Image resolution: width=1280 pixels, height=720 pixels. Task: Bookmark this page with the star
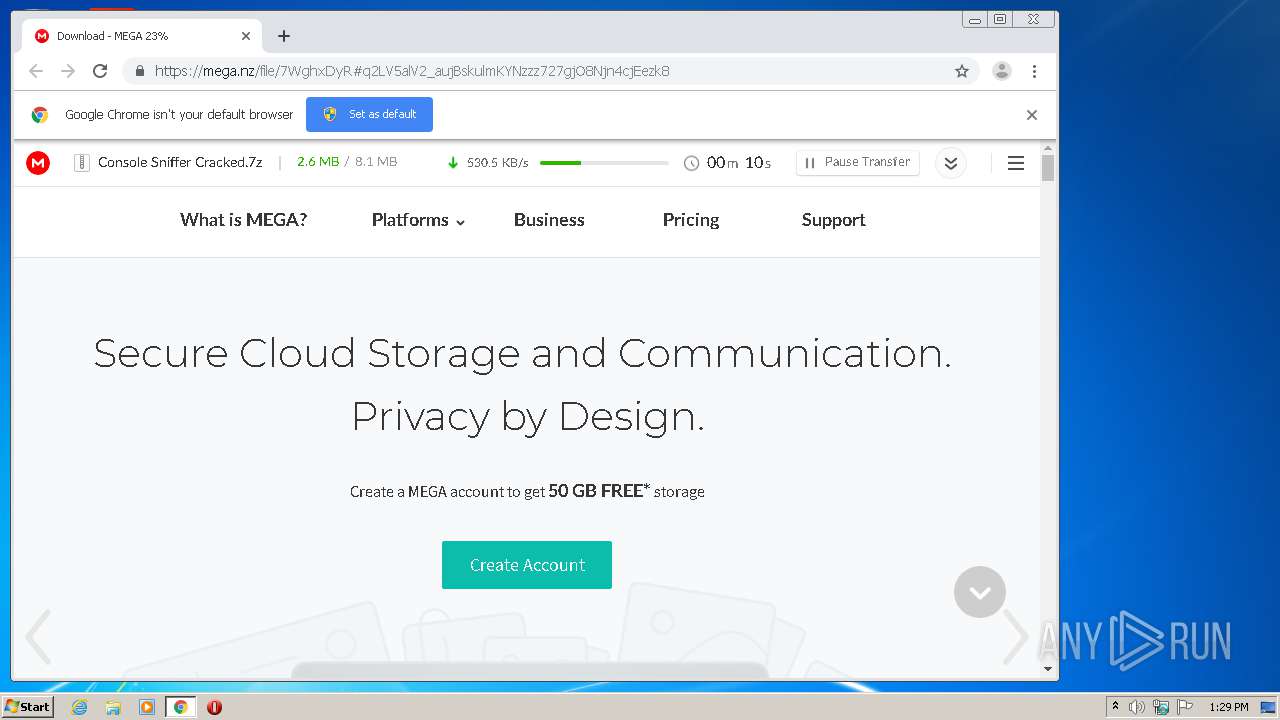pyautogui.click(x=962, y=71)
